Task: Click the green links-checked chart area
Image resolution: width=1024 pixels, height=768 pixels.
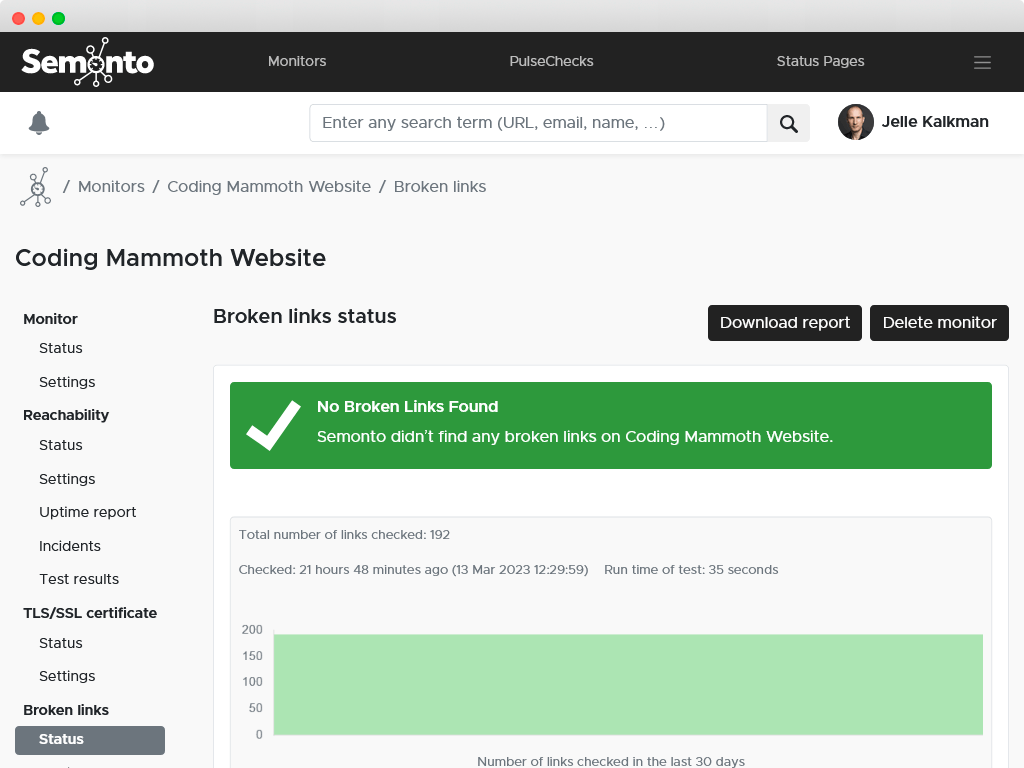Action: [x=628, y=684]
